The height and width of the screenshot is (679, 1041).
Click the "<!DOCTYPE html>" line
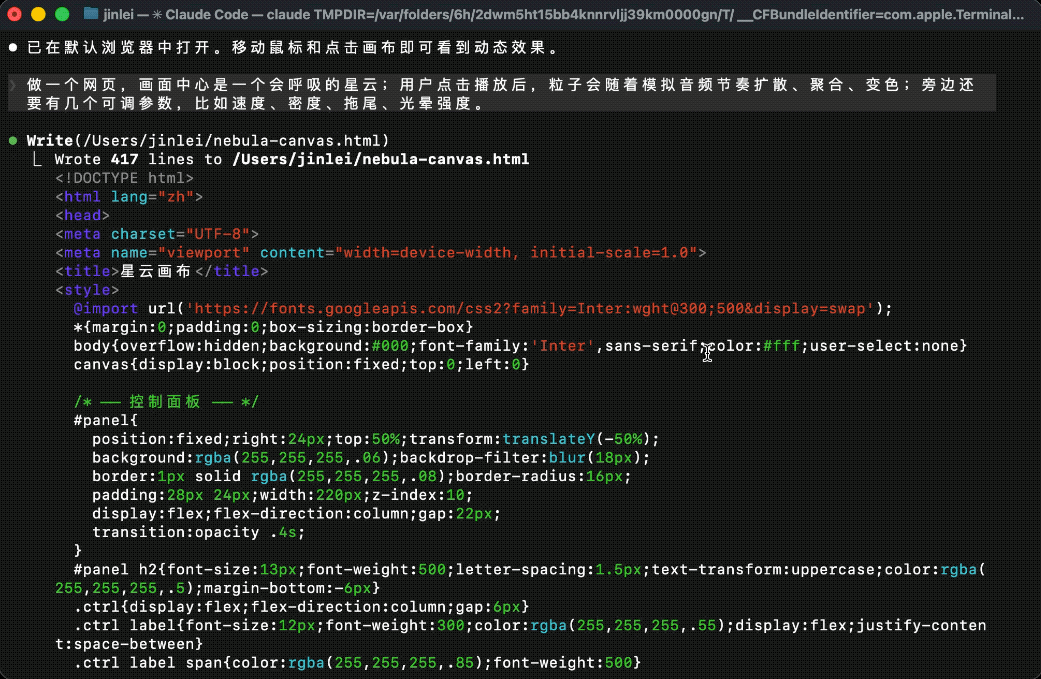pyautogui.click(x=125, y=178)
